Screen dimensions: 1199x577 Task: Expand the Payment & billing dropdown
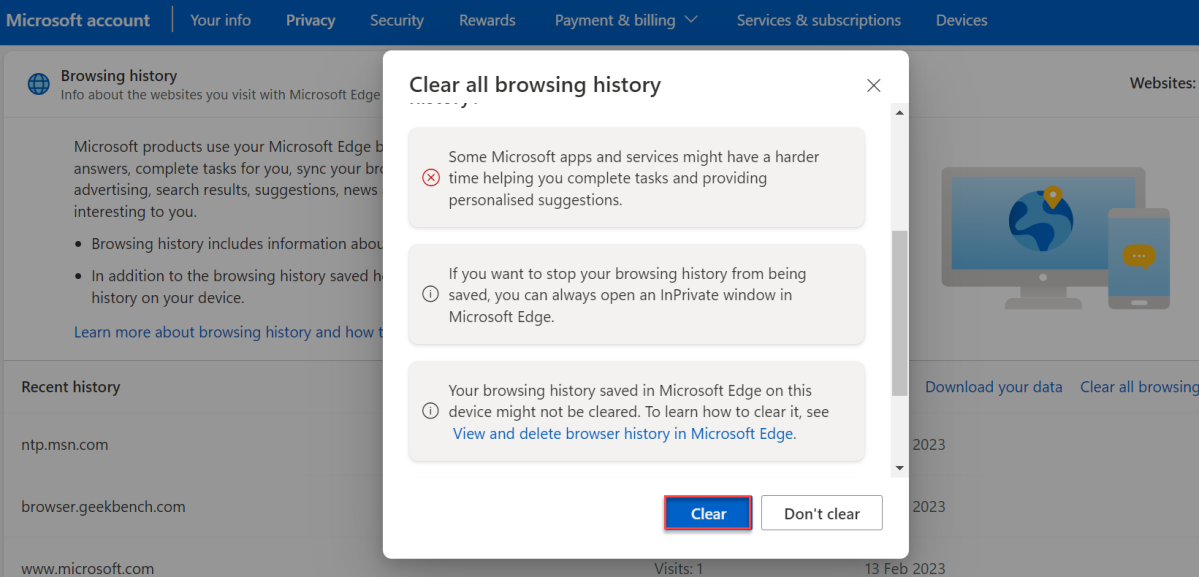pyautogui.click(x=626, y=21)
